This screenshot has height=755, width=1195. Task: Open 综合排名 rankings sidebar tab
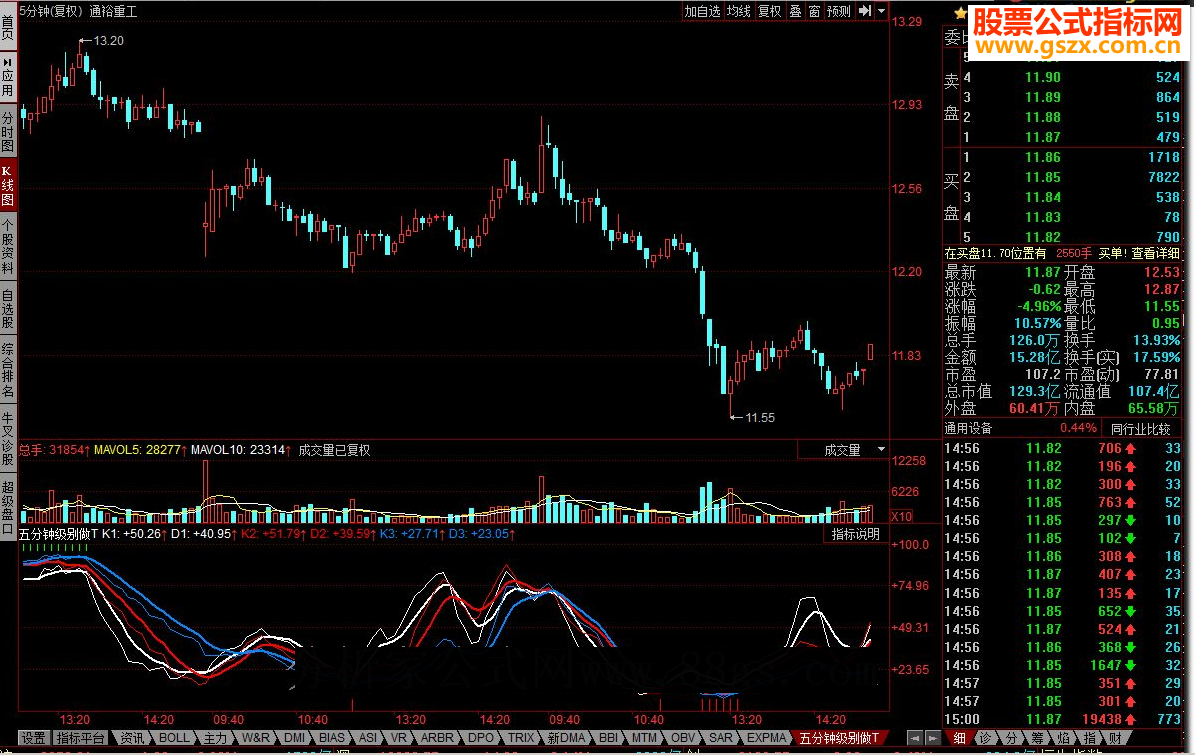[x=8, y=370]
